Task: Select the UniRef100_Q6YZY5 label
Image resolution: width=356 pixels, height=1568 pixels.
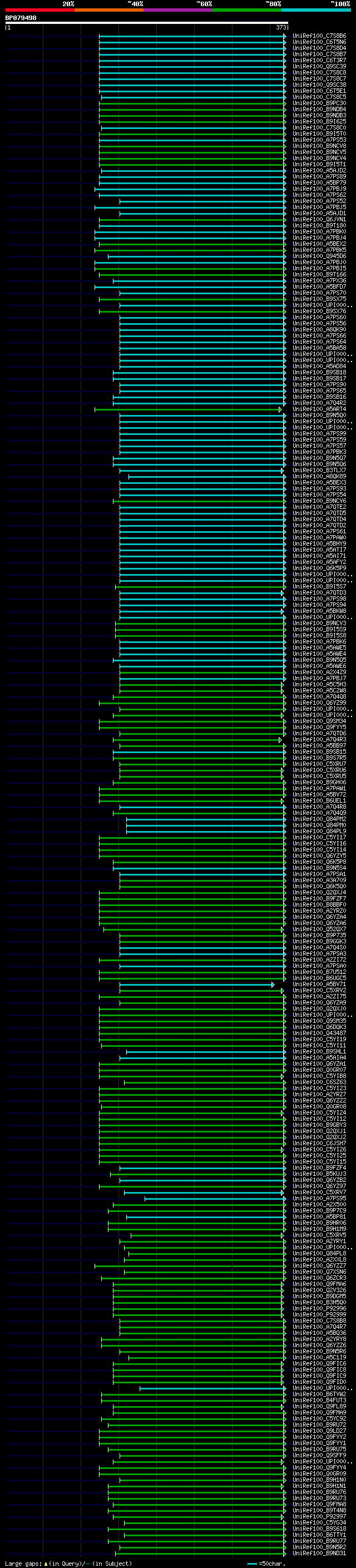Action: (x=319, y=856)
